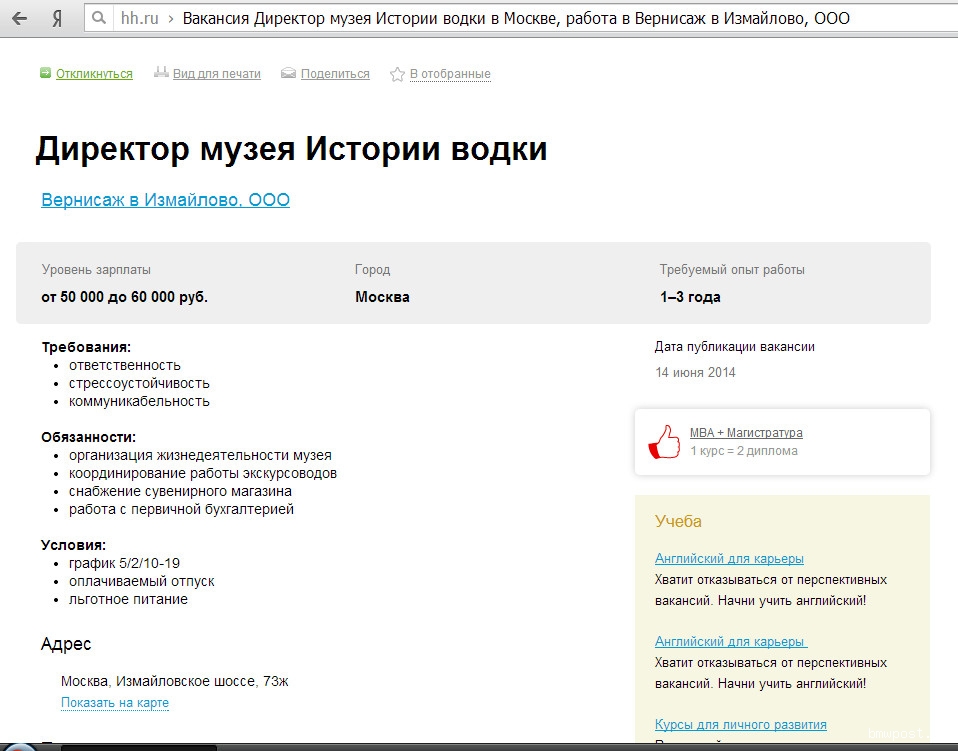Click the browser back arrow
Image resolution: width=958 pixels, height=751 pixels.
(x=18, y=19)
